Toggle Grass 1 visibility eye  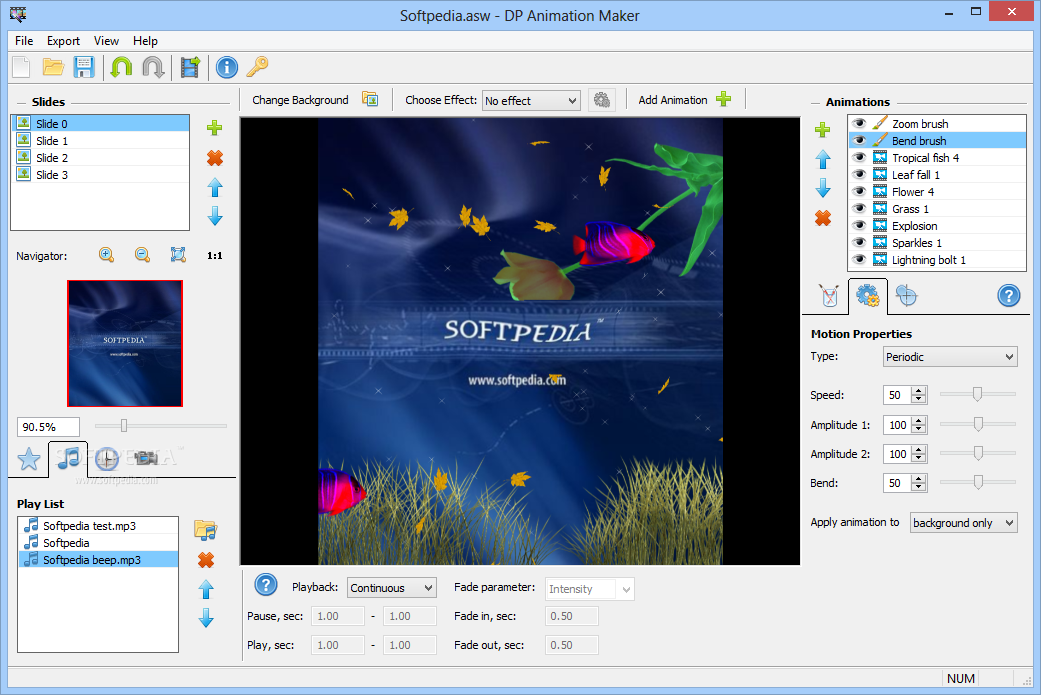coord(859,209)
